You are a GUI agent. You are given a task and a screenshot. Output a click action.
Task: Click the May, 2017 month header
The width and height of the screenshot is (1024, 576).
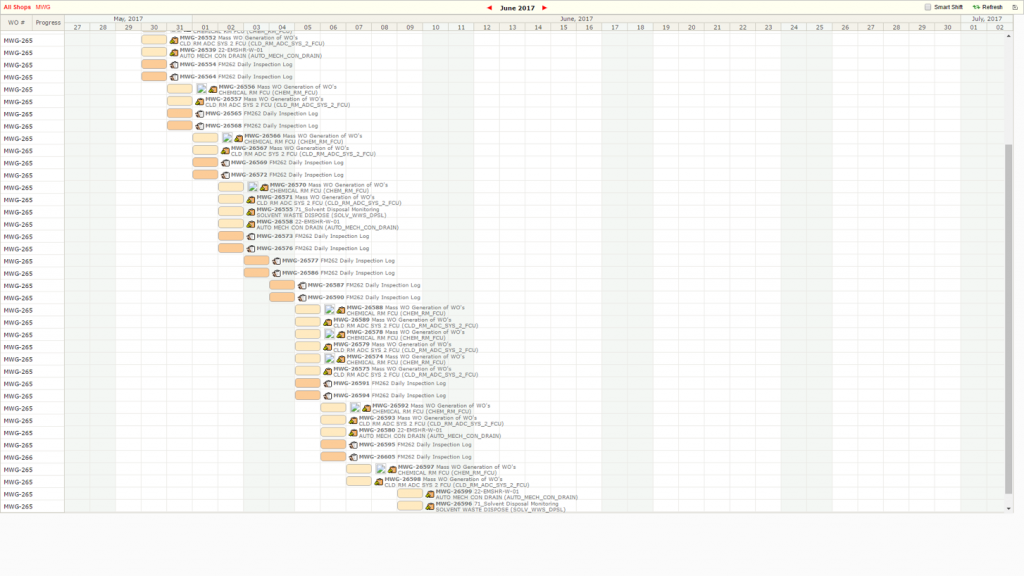pos(128,19)
